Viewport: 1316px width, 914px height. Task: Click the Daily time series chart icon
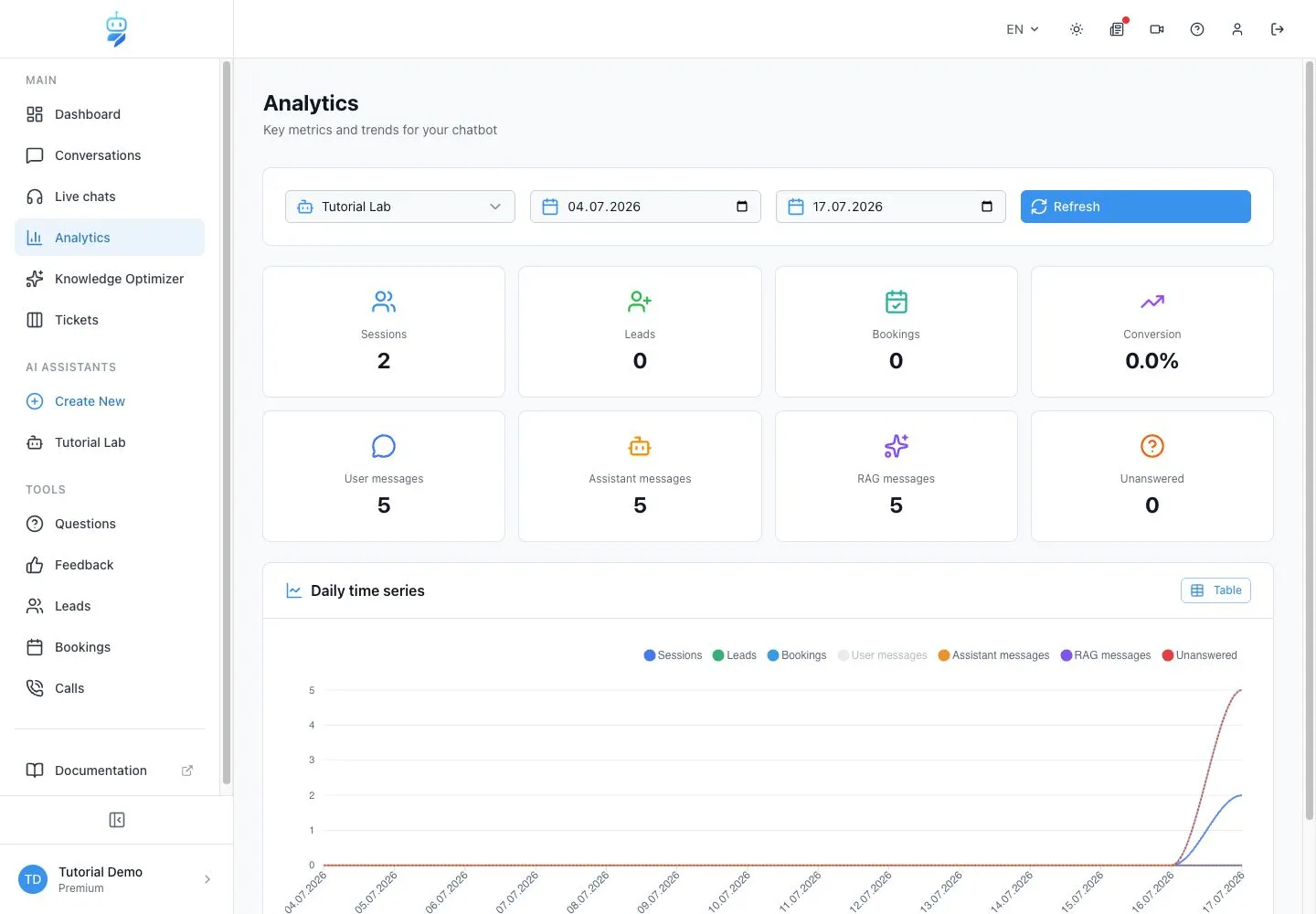[x=294, y=590]
